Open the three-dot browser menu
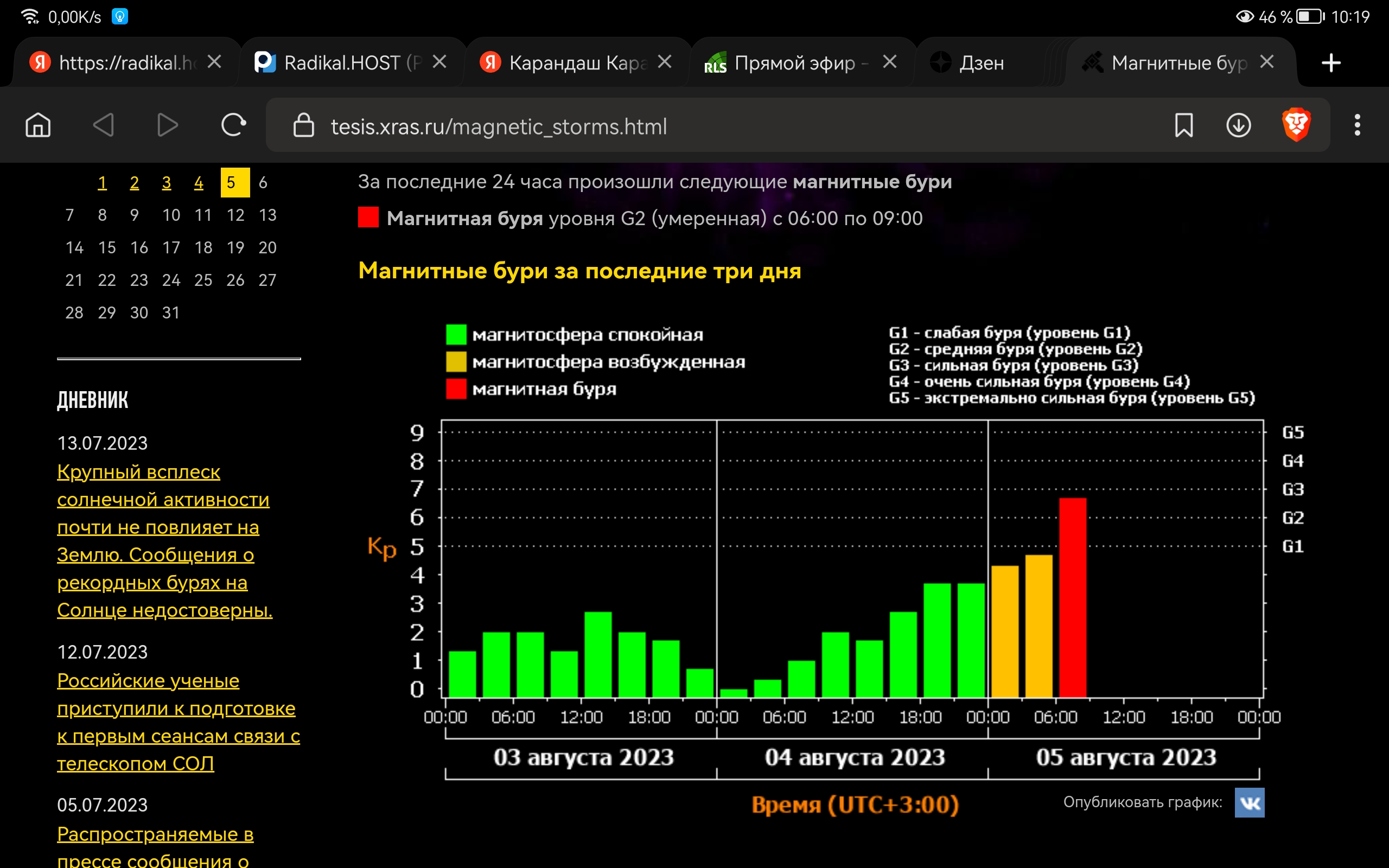The width and height of the screenshot is (1389, 868). pyautogui.click(x=1357, y=125)
